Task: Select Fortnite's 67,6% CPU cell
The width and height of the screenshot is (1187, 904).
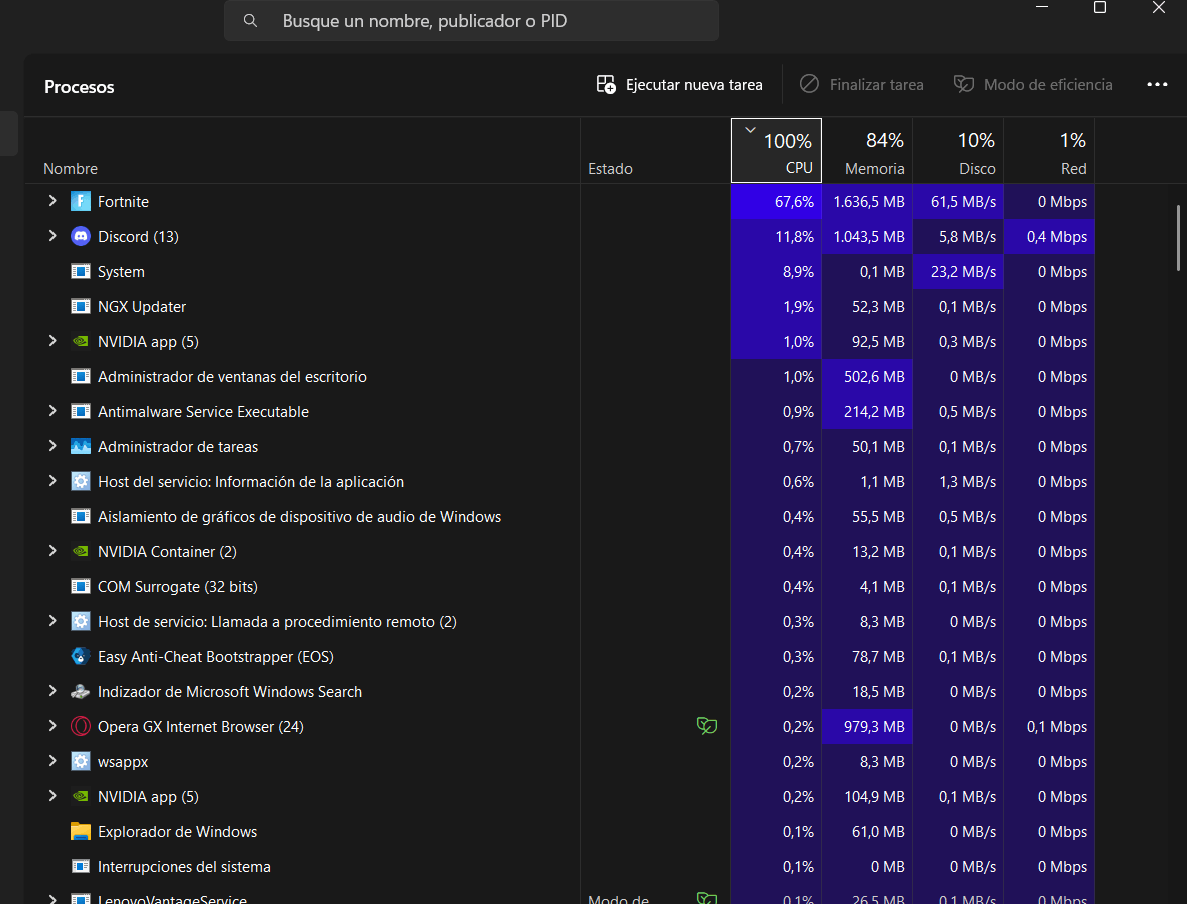Action: click(x=776, y=201)
